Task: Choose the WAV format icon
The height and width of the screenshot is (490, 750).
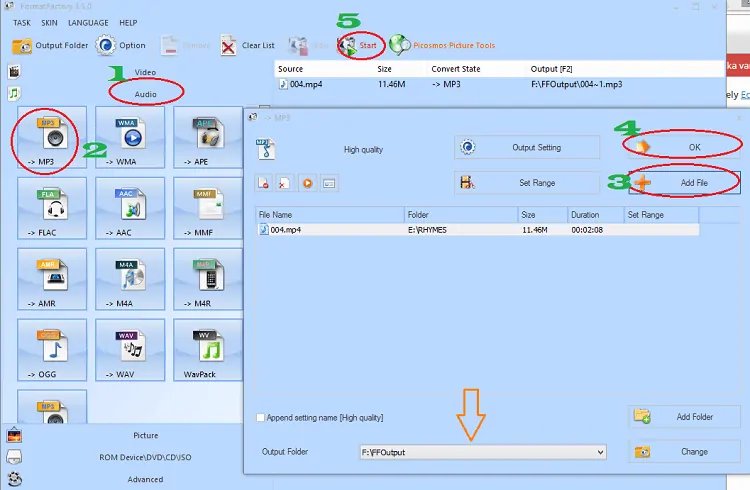Action: (x=127, y=348)
